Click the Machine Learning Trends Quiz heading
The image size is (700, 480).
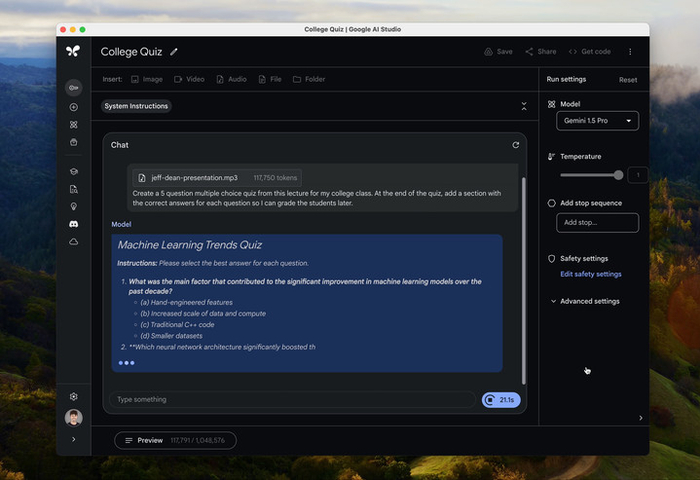pos(190,245)
